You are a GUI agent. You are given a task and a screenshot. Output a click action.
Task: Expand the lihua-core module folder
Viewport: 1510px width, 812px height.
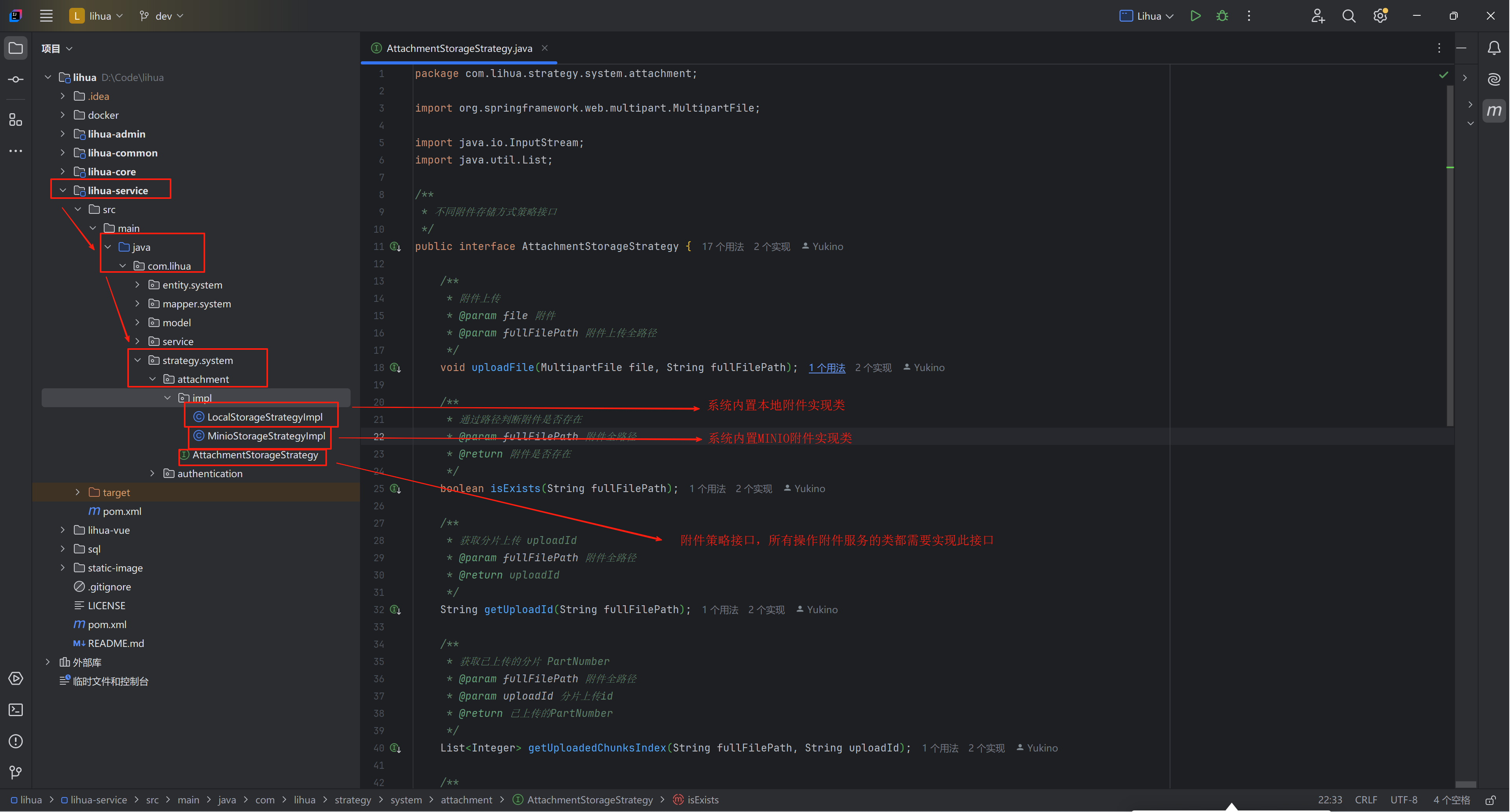(63, 172)
